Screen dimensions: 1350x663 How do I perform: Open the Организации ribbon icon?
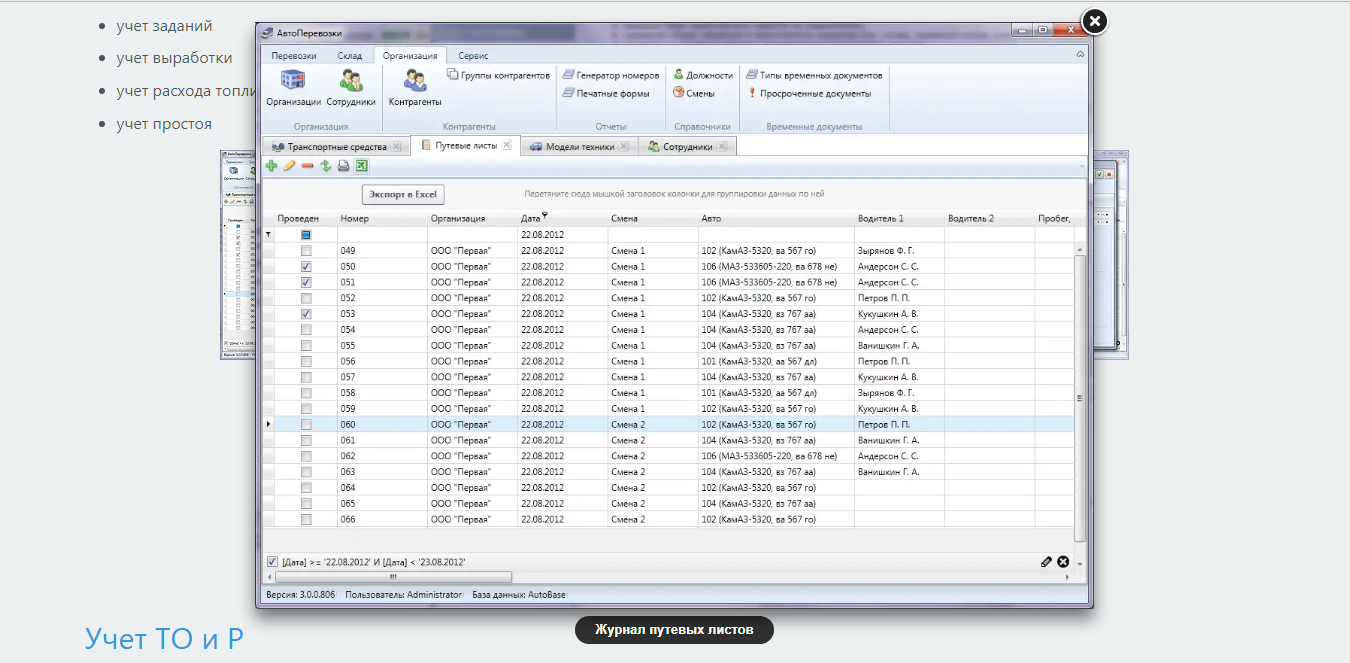pyautogui.click(x=293, y=88)
